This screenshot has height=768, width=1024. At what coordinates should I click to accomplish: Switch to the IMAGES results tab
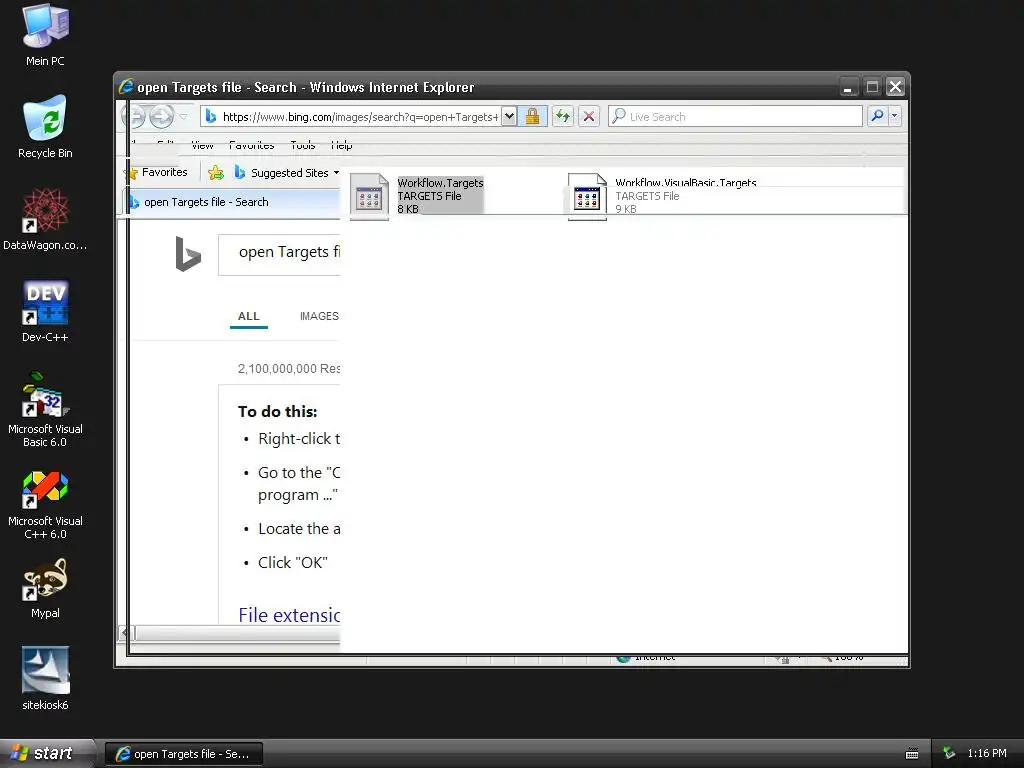point(319,316)
